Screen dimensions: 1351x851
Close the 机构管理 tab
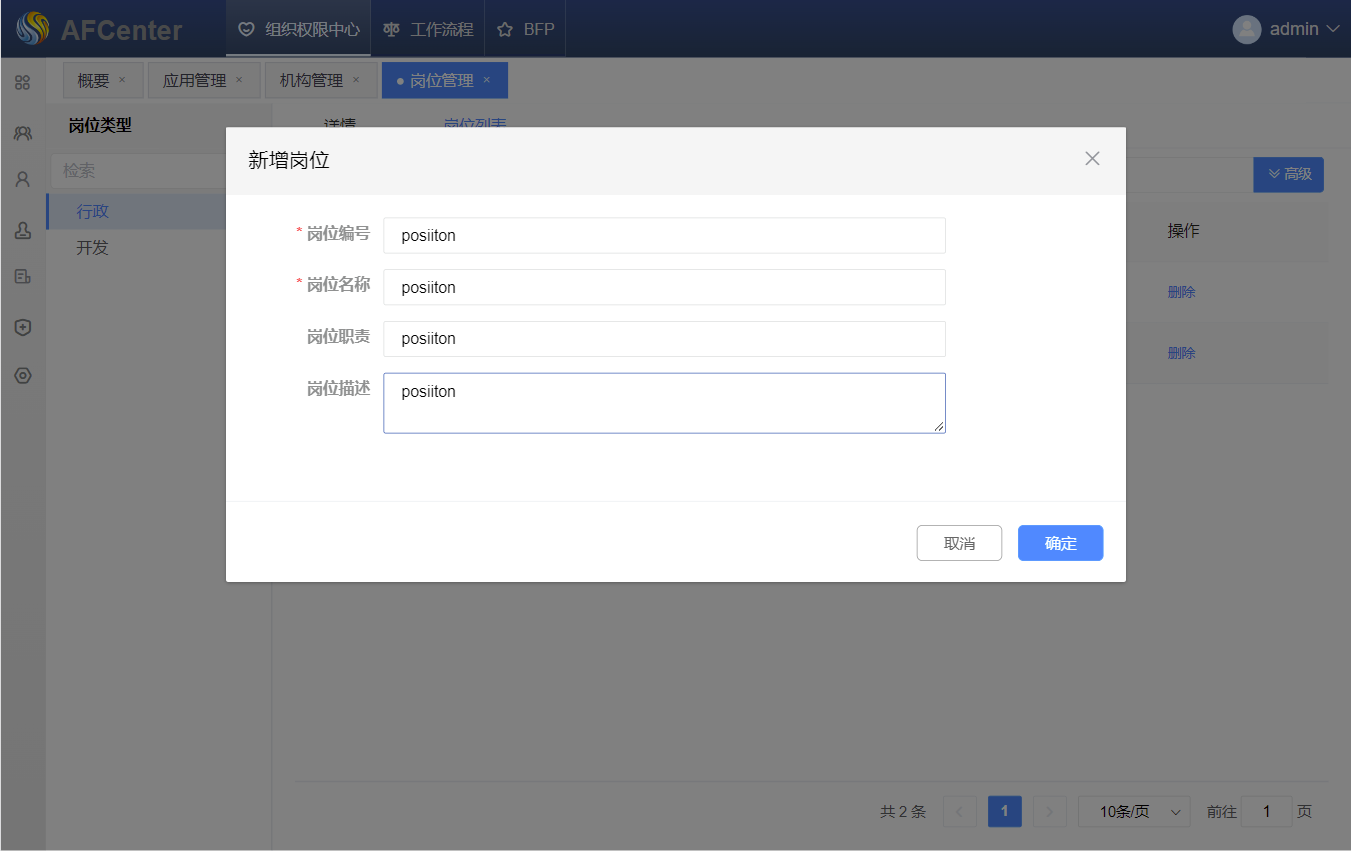(356, 80)
